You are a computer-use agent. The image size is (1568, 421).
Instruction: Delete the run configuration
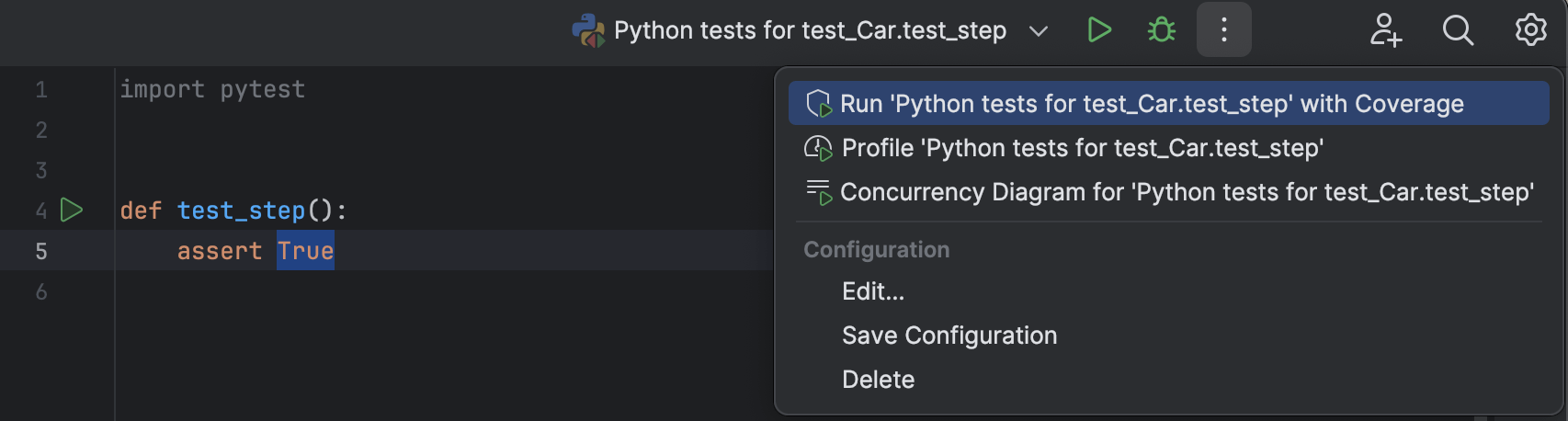point(878,380)
